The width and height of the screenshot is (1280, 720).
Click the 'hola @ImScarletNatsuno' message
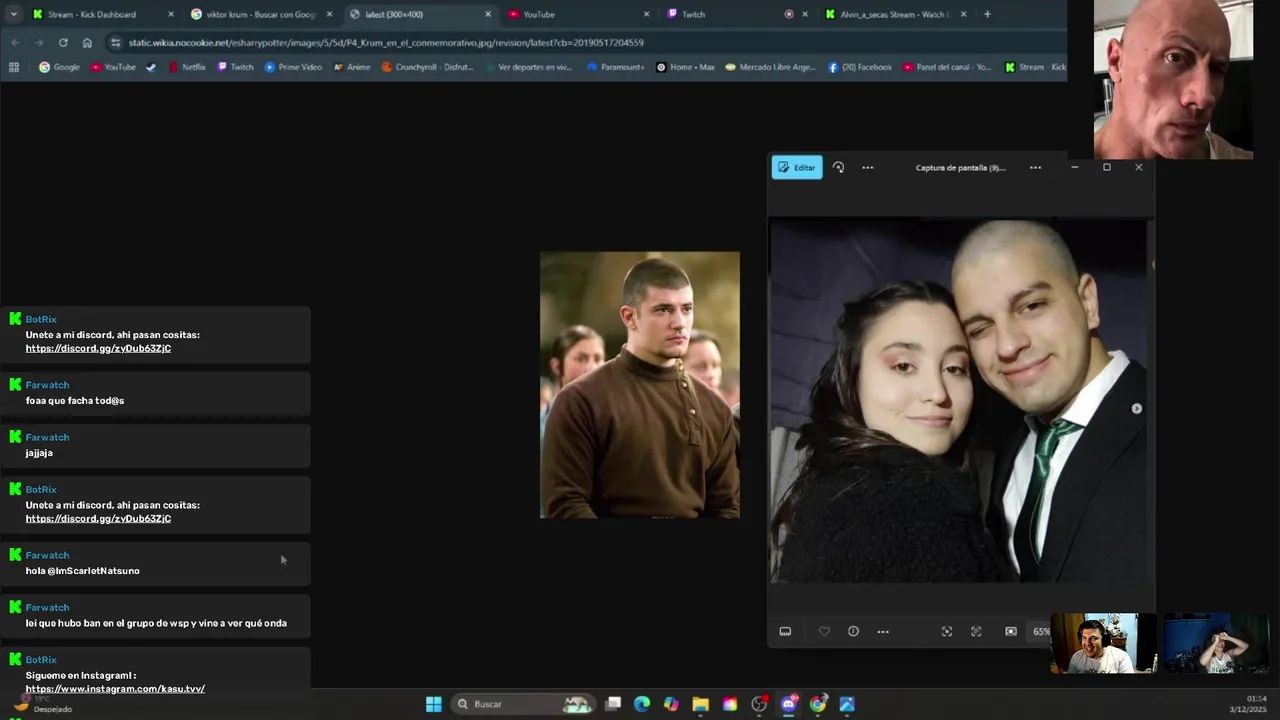tap(83, 571)
